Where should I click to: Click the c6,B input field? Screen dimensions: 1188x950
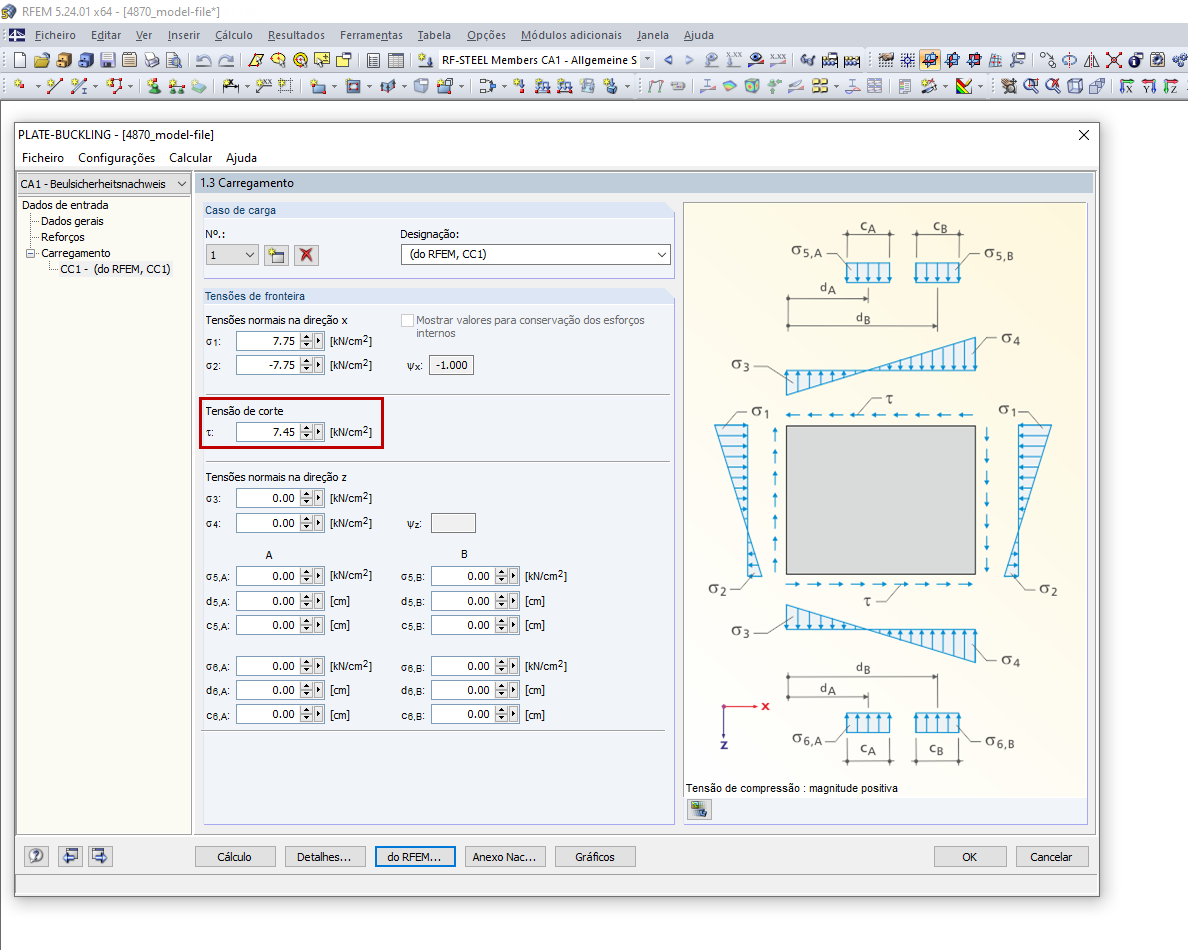(x=463, y=714)
